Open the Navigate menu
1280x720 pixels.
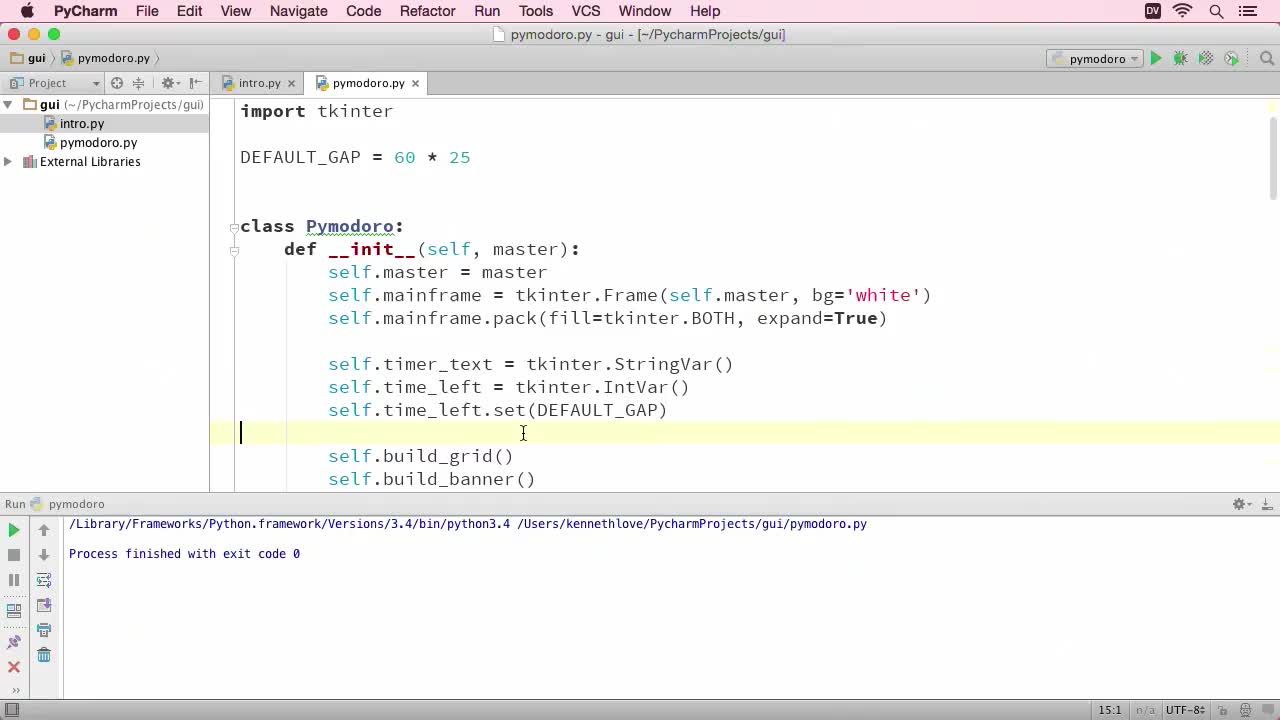click(299, 11)
